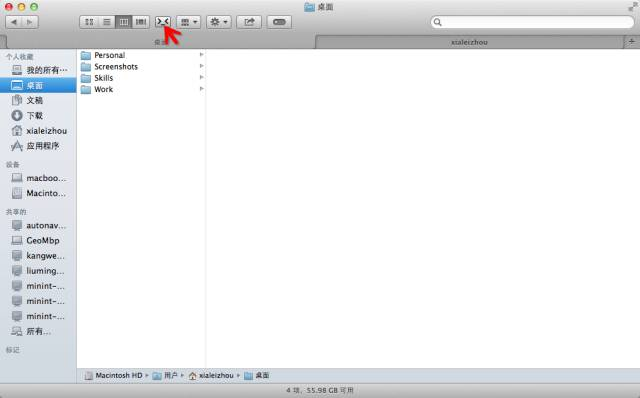
Task: Click the 个人收藏 sidebar section header
Action: tap(20, 57)
